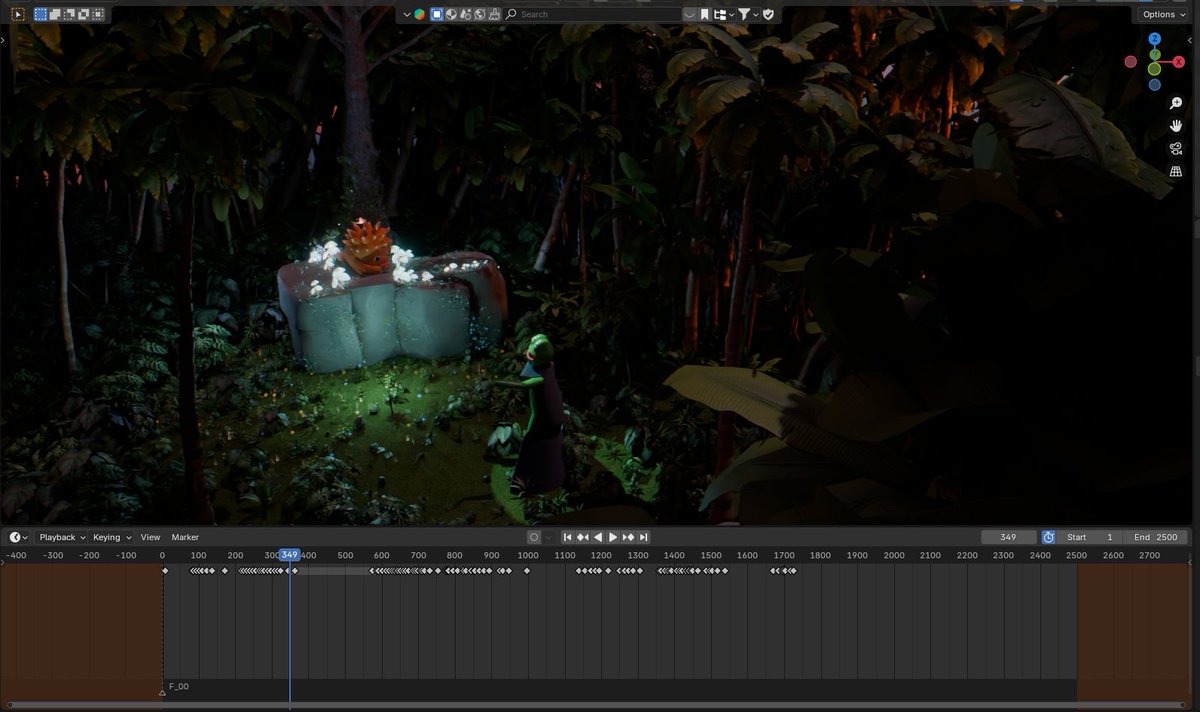
Task: Click the Search field at the top
Action: point(593,14)
